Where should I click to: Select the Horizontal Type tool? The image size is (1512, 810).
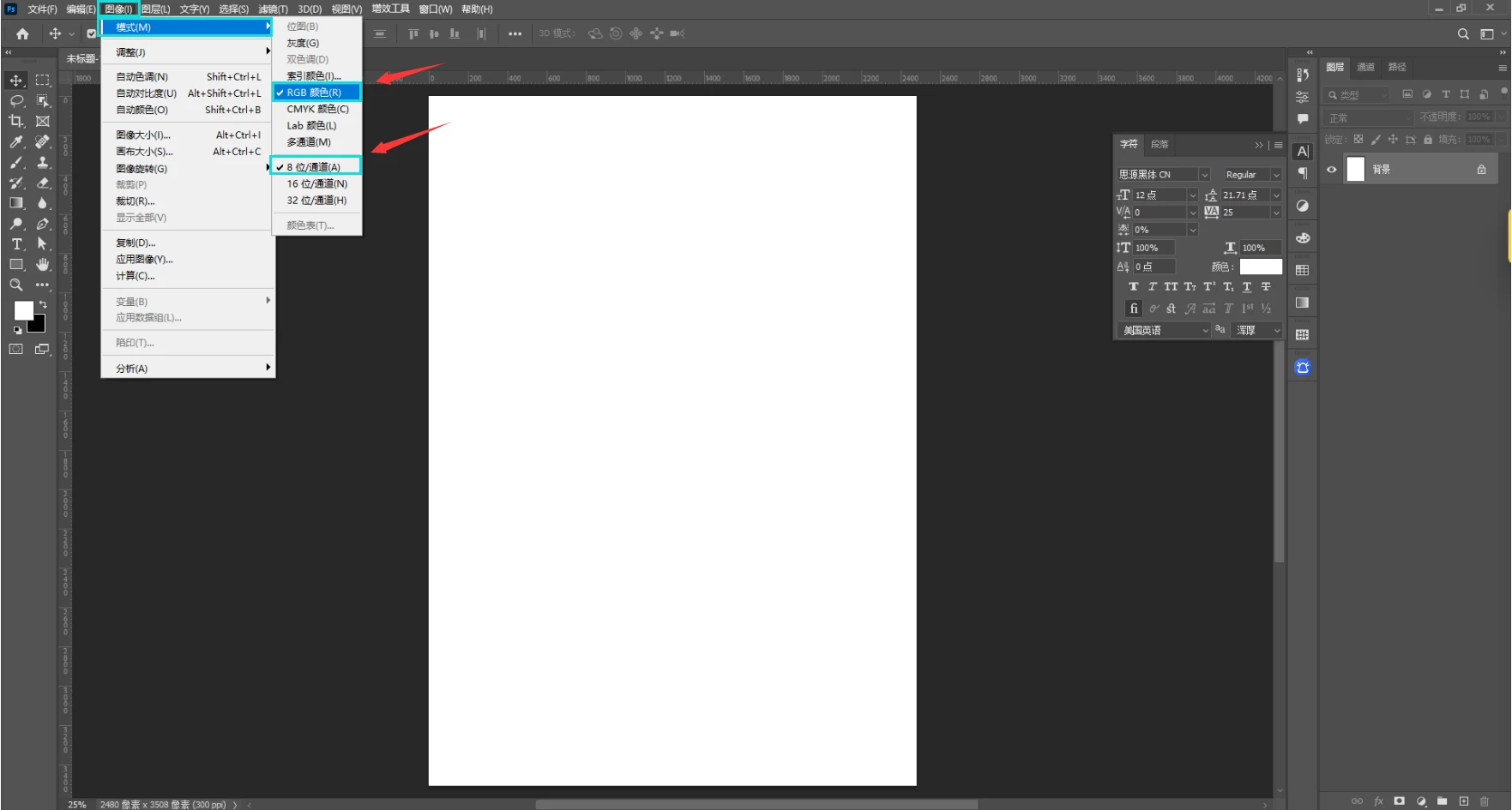pyautogui.click(x=16, y=244)
